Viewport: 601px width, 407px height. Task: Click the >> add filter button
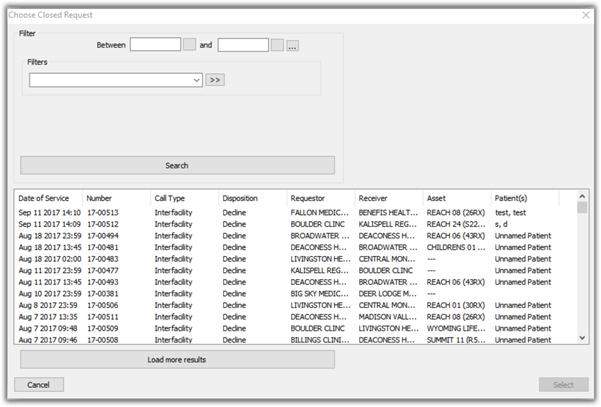coord(215,80)
